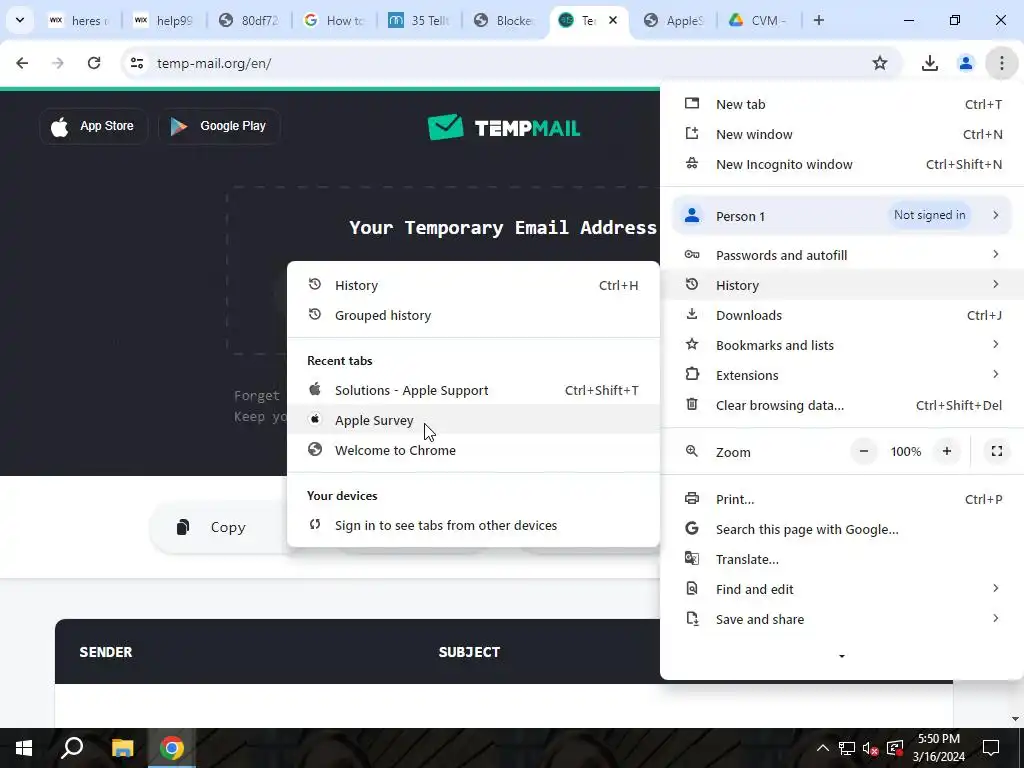Click the Google Play badge button
Image resolution: width=1024 pixels, height=768 pixels.
[219, 126]
